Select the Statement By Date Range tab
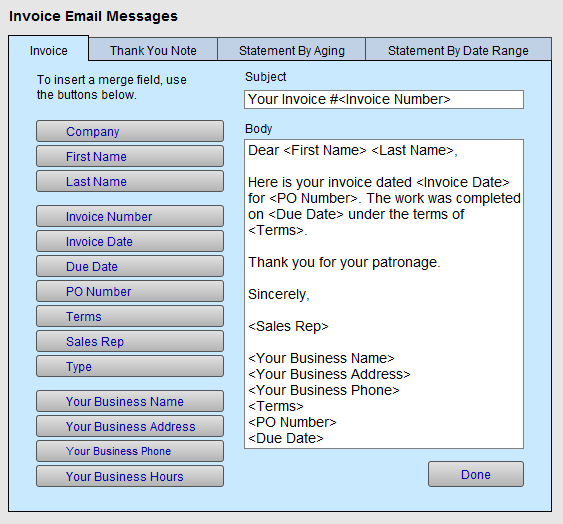 pyautogui.click(x=458, y=50)
